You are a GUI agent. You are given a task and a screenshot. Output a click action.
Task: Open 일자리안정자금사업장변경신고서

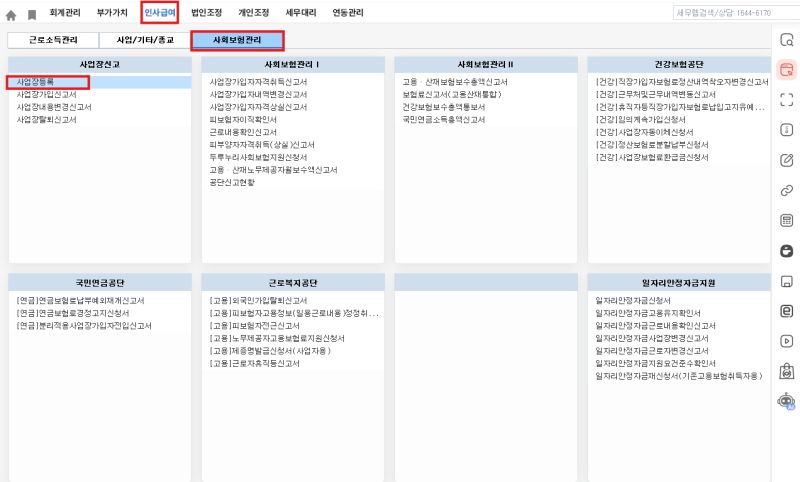652,339
